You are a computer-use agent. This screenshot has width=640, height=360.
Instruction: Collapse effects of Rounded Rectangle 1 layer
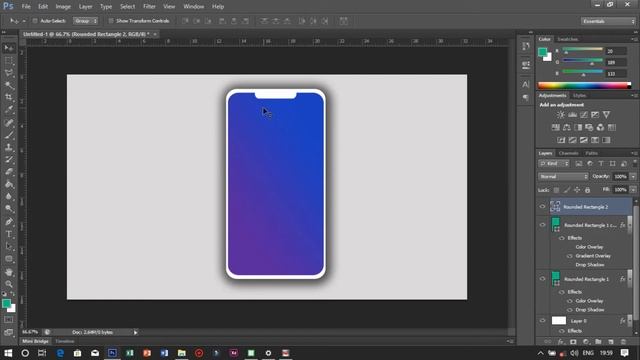tap(629, 279)
